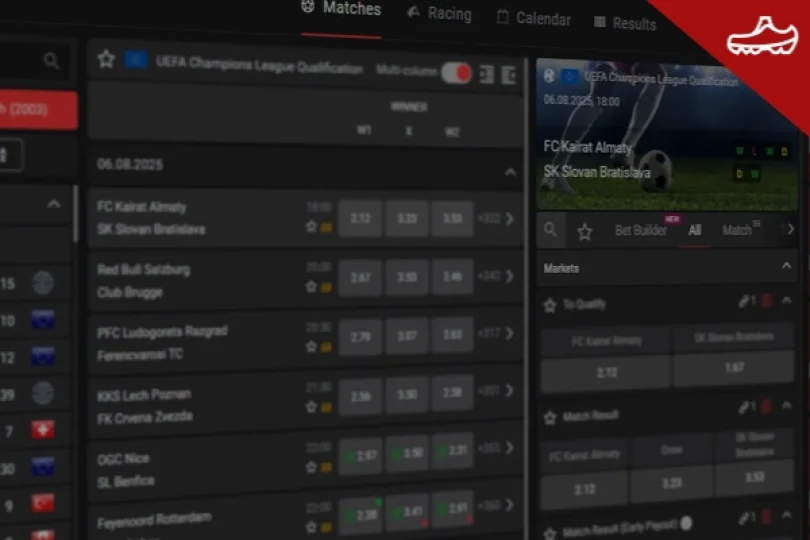Image resolution: width=810 pixels, height=540 pixels.
Task: Collapse the left sidebar section chevron
Action: click(54, 204)
